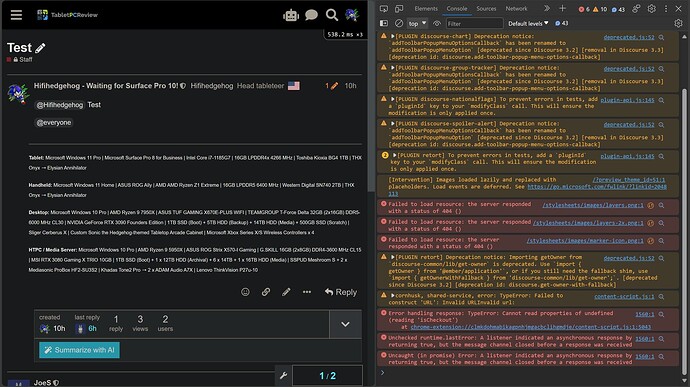Open Console settings gear
The image size is (690, 387).
[678, 23]
